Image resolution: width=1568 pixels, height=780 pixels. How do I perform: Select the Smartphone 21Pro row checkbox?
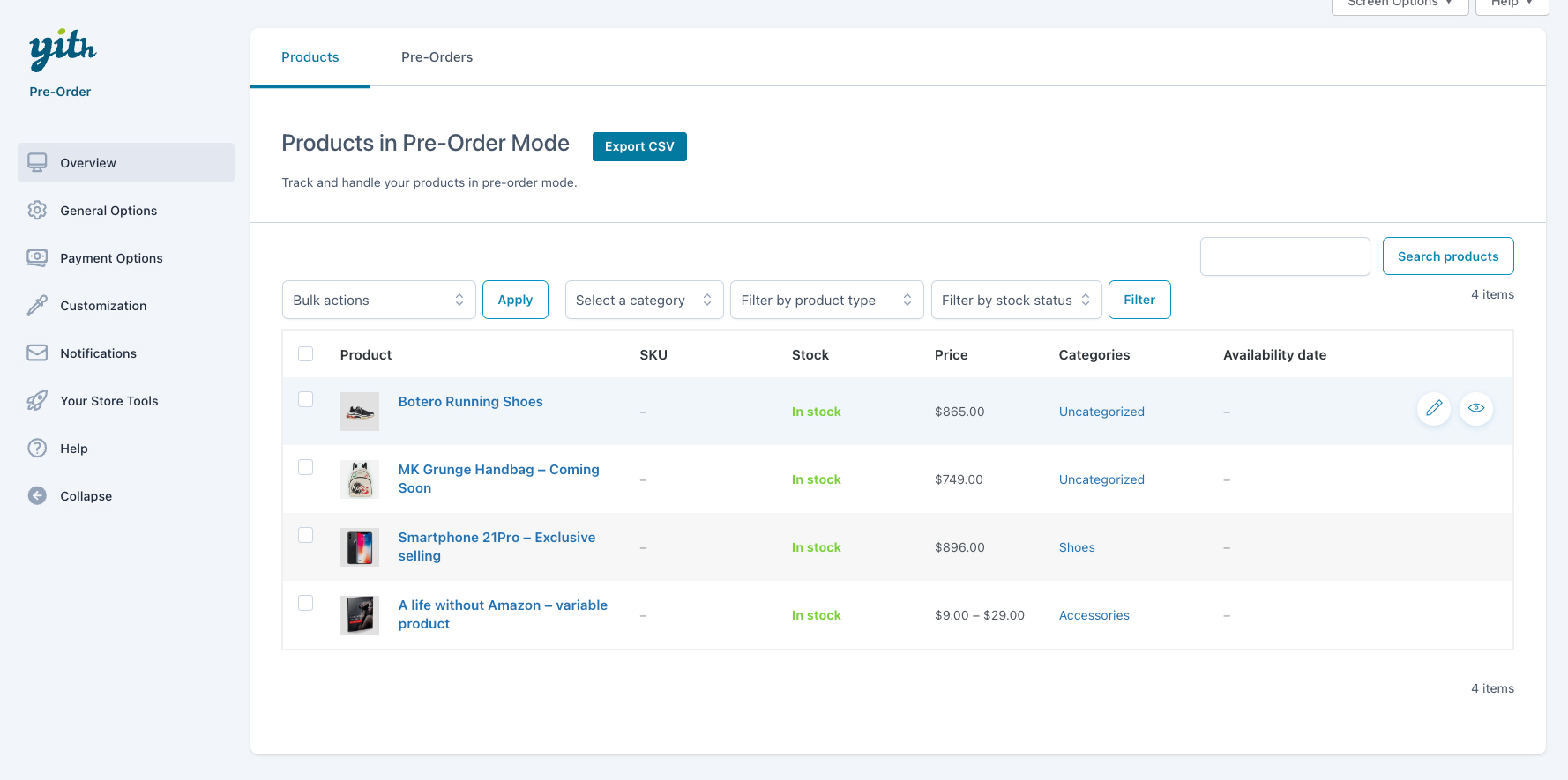306,535
